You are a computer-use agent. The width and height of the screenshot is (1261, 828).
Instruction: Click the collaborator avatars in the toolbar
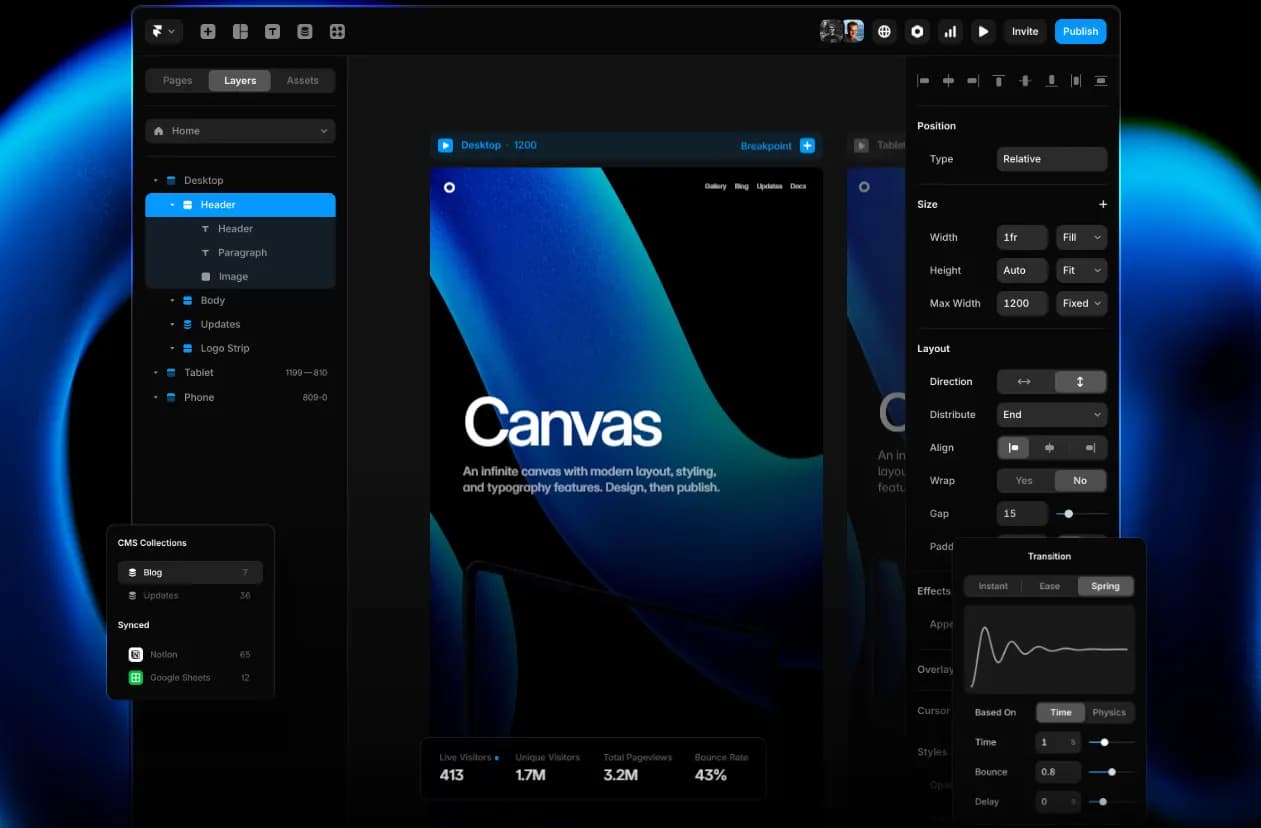[842, 32]
